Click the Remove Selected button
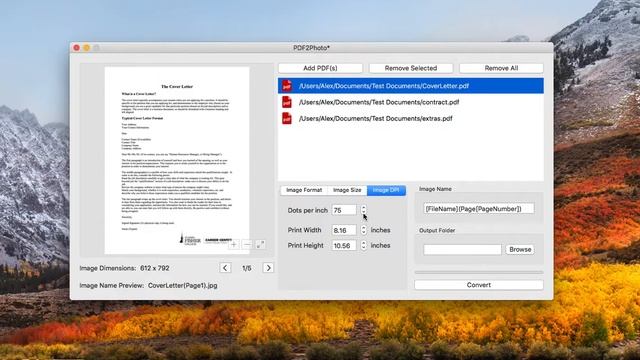Image resolution: width=640 pixels, height=360 pixels. tap(411, 68)
